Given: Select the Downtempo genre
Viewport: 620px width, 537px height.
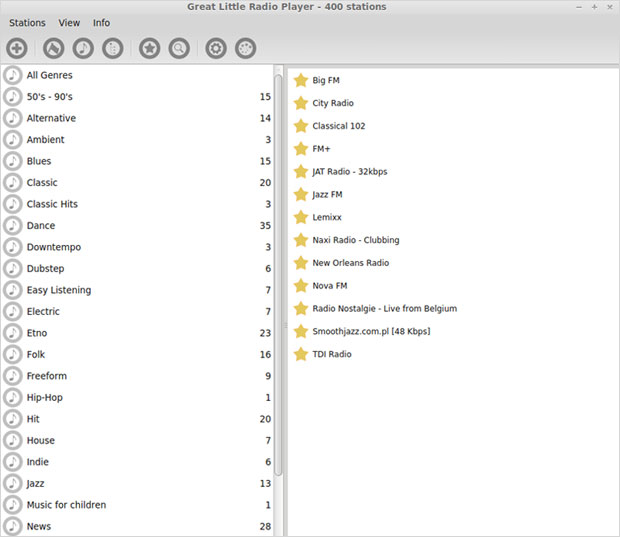Looking at the screenshot, I should point(137,247).
